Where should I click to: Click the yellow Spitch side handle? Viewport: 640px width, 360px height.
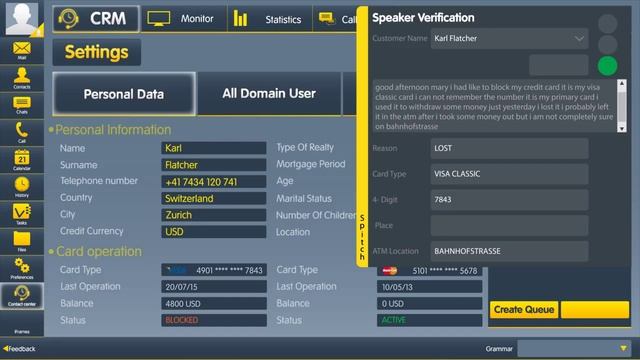[362, 137]
